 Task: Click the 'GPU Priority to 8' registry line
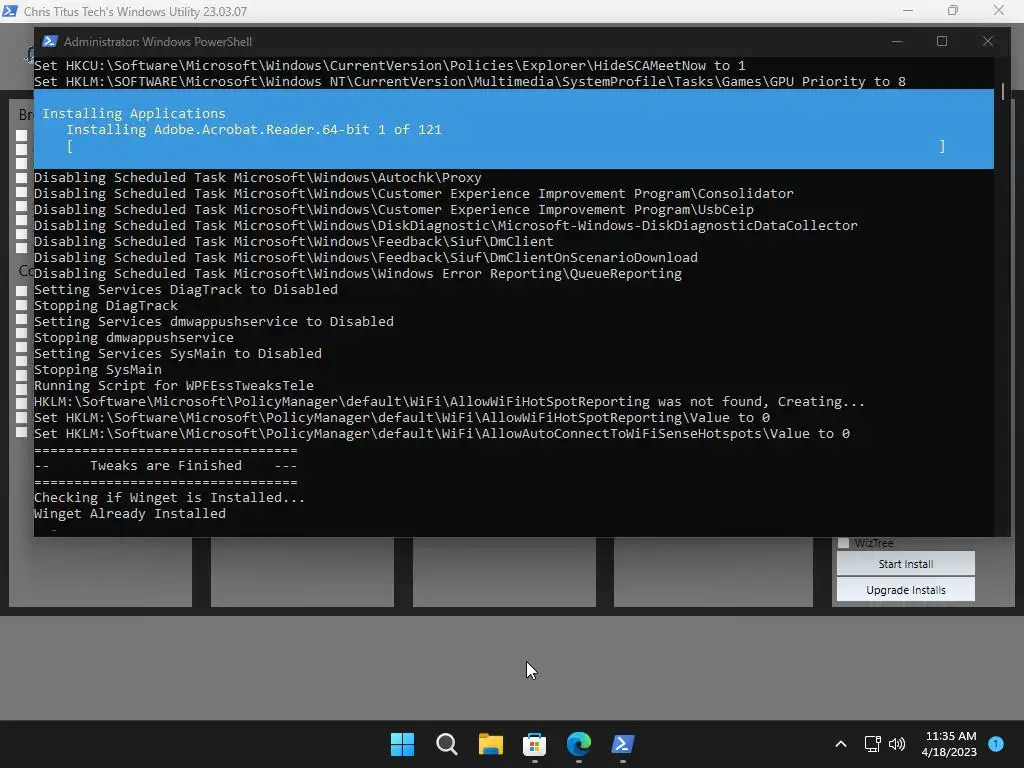tap(470, 82)
